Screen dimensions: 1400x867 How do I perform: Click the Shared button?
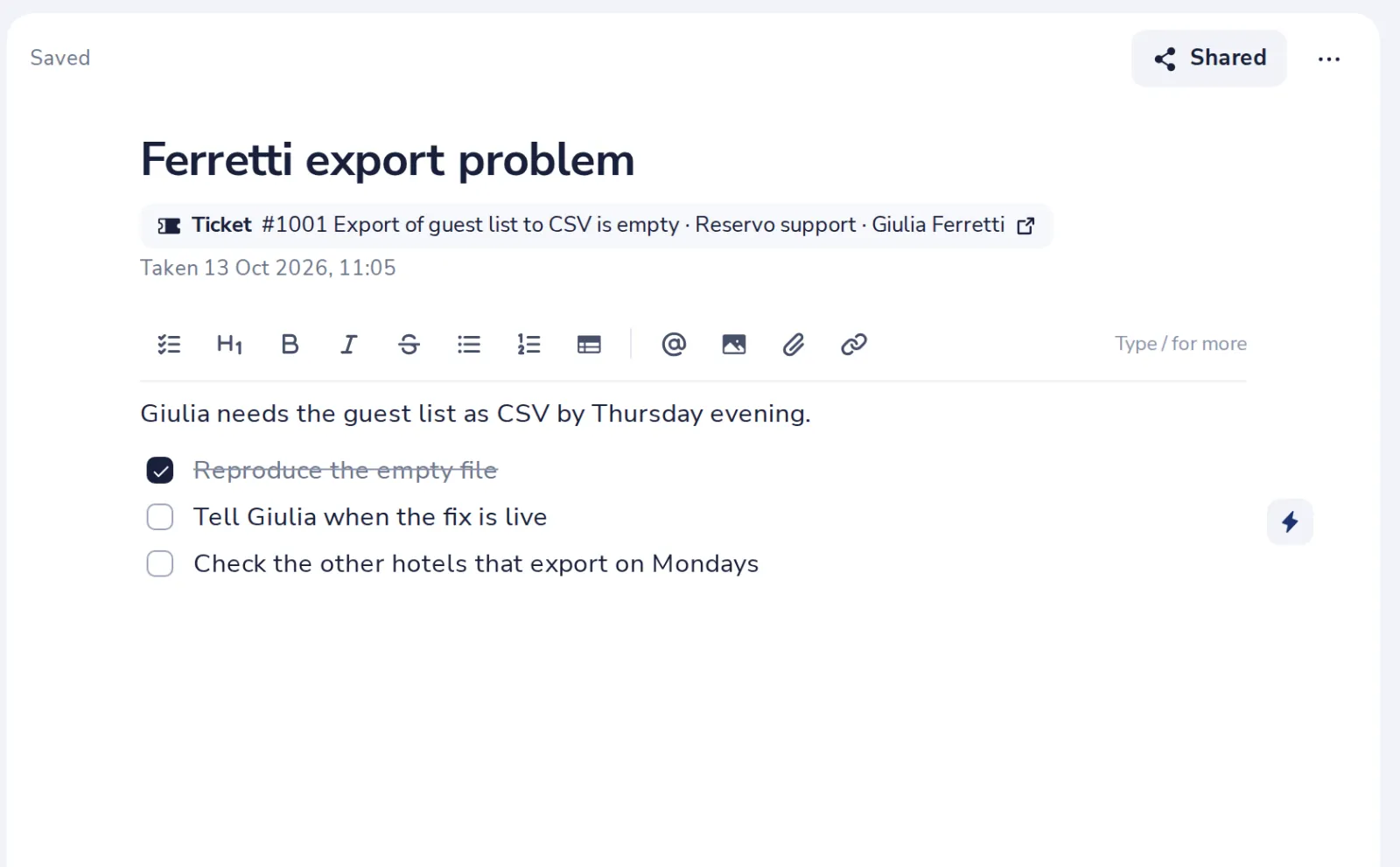click(1209, 59)
